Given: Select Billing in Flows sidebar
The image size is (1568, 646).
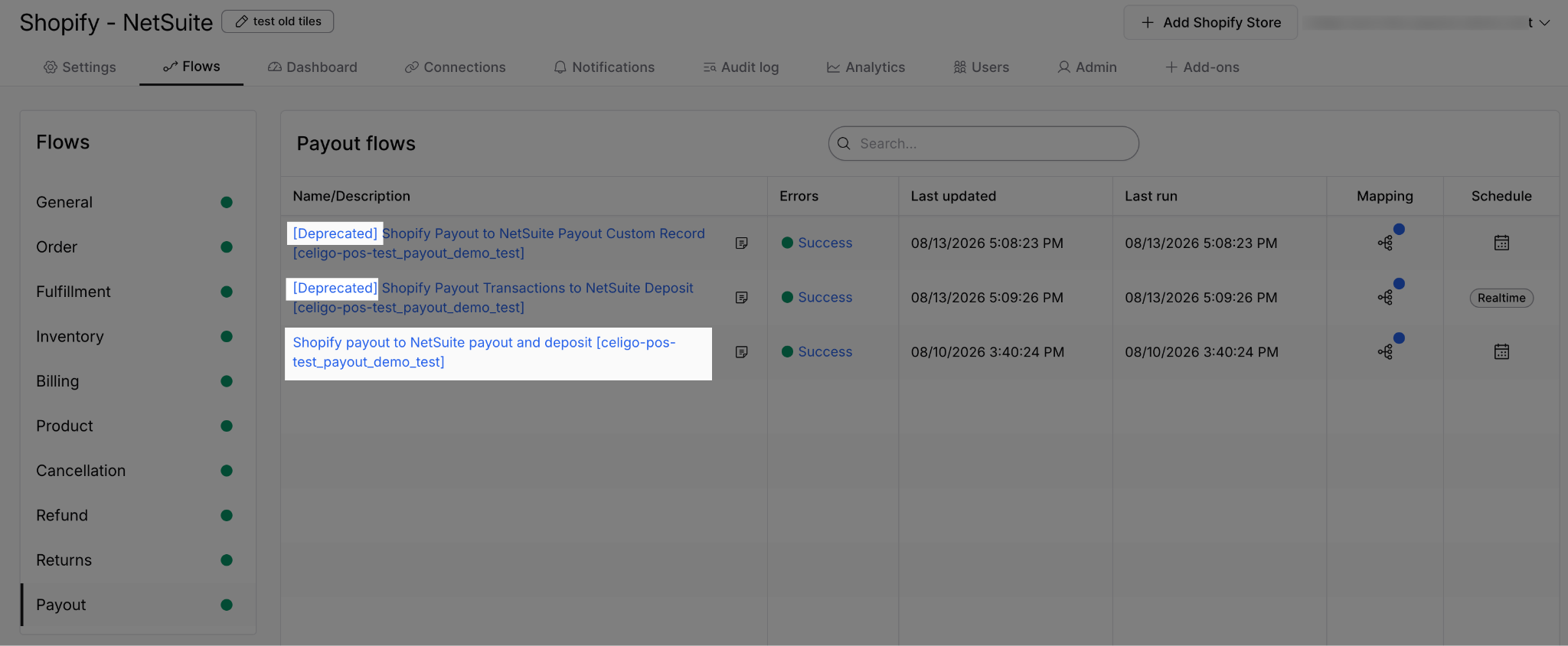Looking at the screenshot, I should tap(138, 381).
